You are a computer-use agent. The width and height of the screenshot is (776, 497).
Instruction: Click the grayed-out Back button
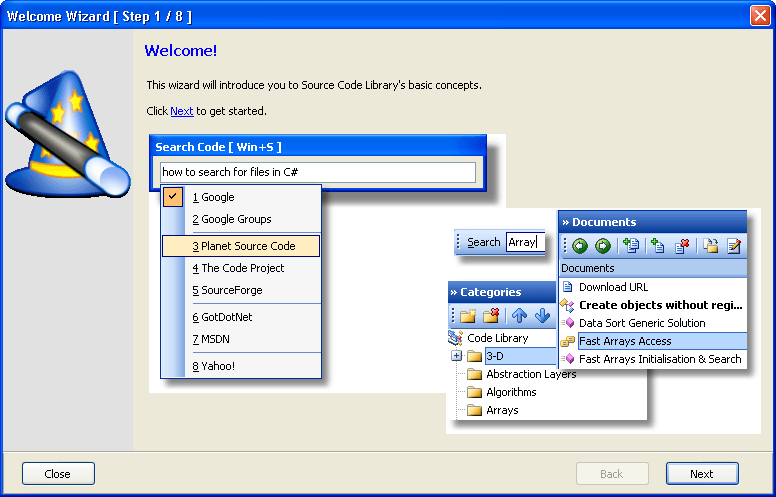tap(612, 474)
